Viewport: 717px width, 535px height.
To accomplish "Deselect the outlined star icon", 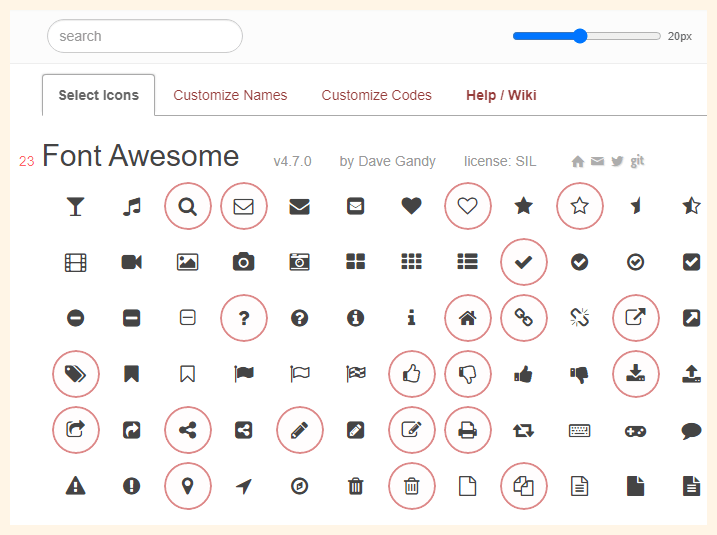I will [x=580, y=206].
